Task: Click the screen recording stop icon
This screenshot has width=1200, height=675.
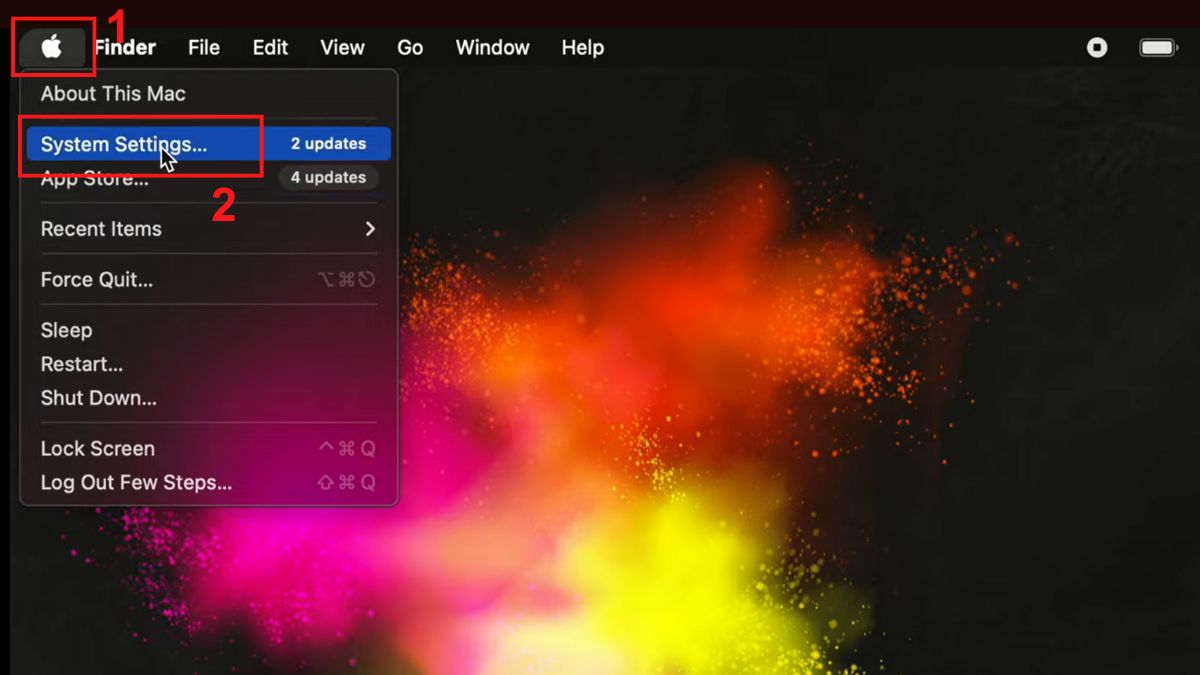Action: [1097, 47]
